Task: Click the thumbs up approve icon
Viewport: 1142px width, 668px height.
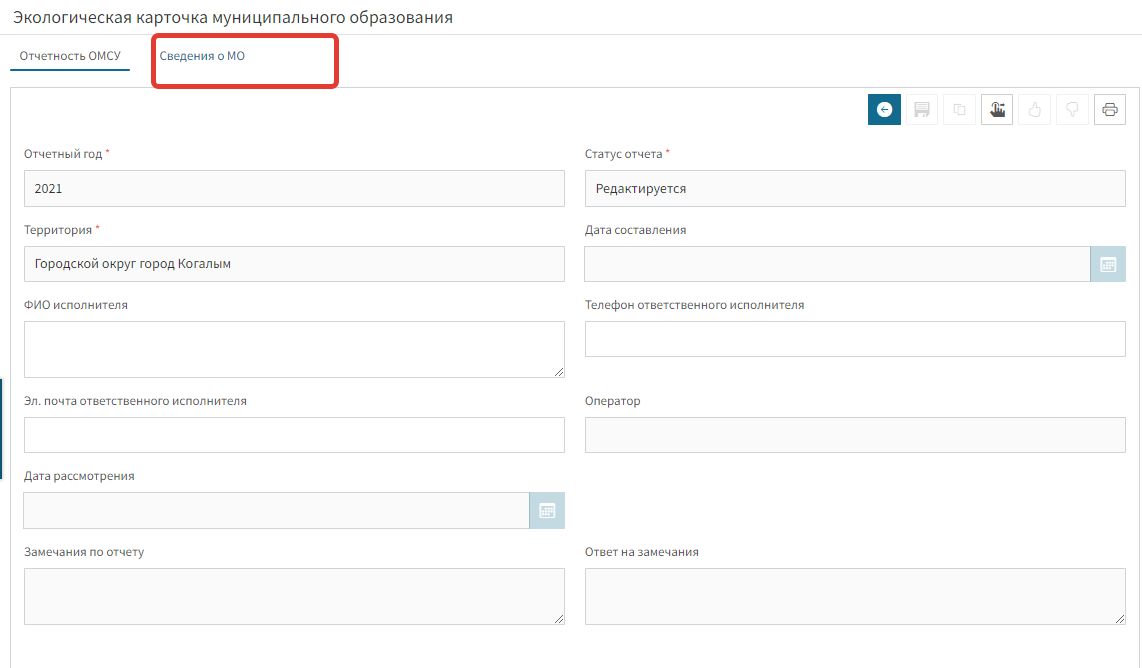Action: point(1035,110)
